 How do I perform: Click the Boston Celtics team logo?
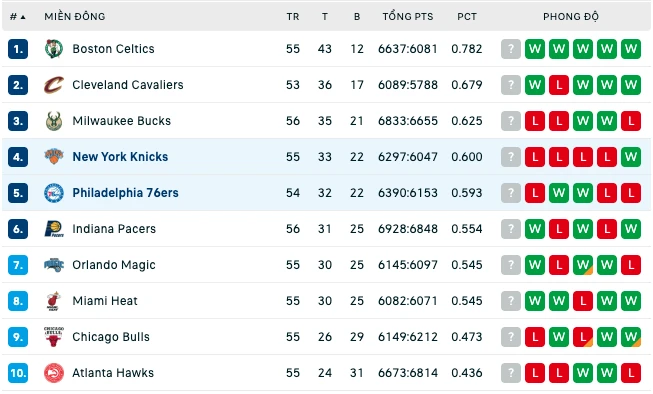click(54, 49)
